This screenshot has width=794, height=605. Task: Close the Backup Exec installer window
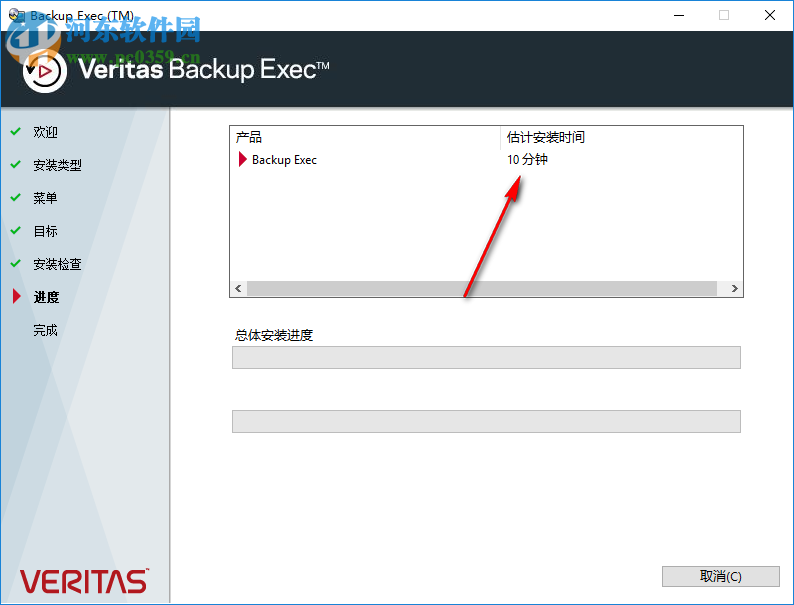[x=770, y=15]
